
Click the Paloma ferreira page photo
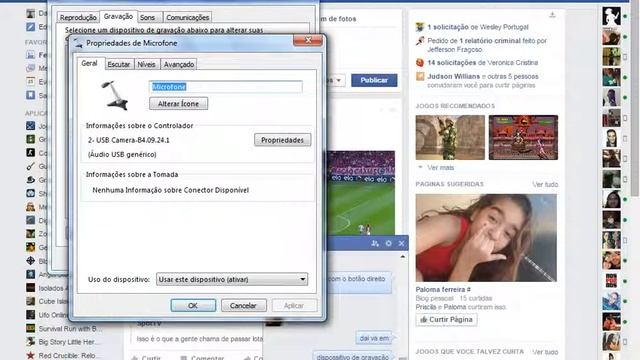tap(486, 238)
